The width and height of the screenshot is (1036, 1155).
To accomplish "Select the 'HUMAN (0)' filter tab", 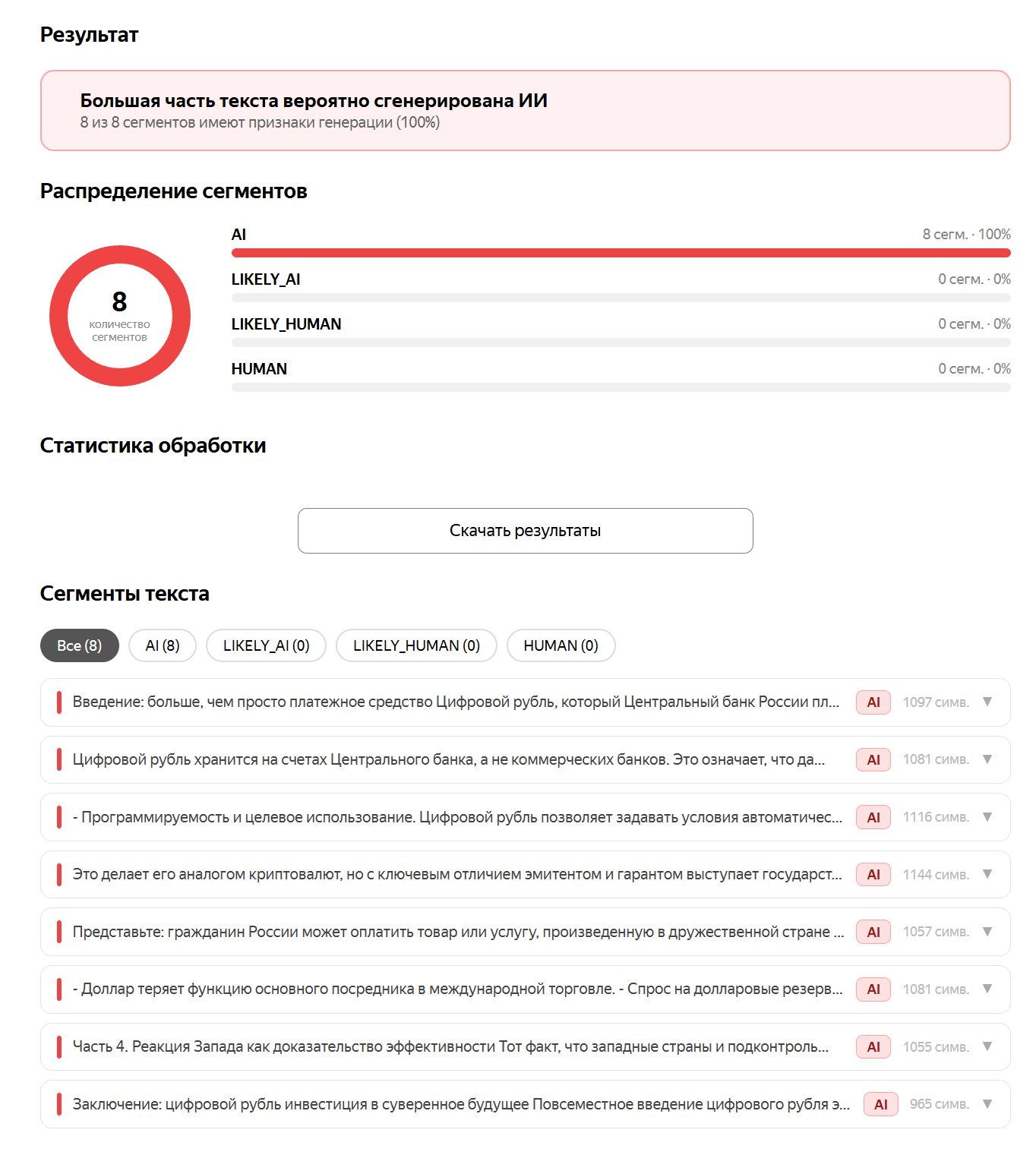I will tap(561, 645).
